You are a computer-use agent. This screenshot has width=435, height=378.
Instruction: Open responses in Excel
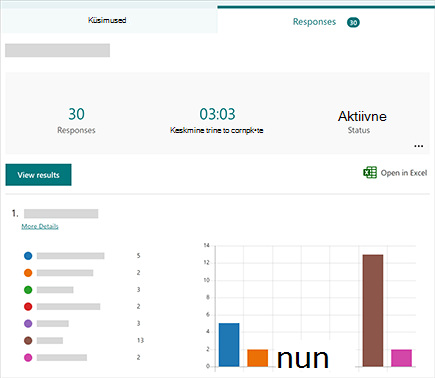coord(395,173)
